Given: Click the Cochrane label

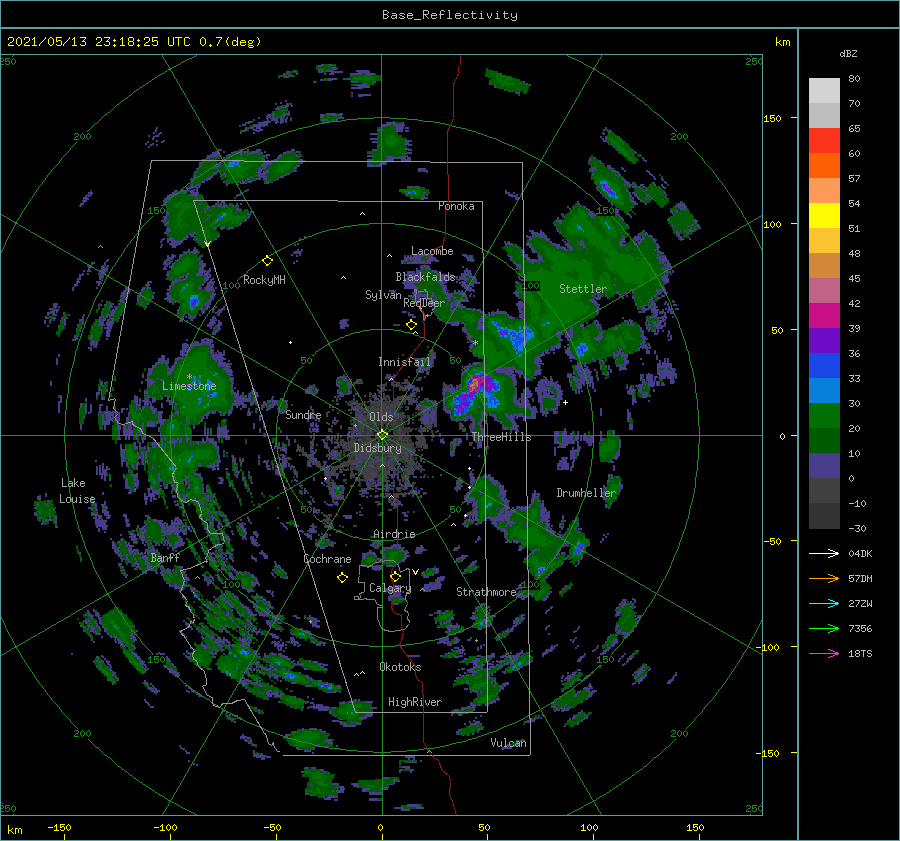Looking at the screenshot, I should pos(327,559).
